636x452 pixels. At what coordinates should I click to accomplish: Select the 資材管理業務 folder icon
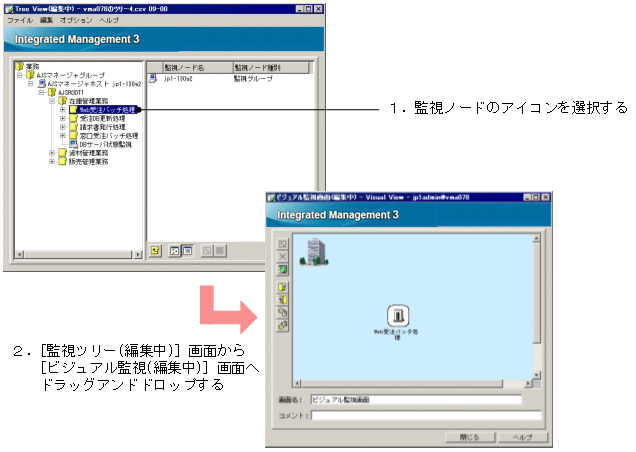(x=62, y=153)
